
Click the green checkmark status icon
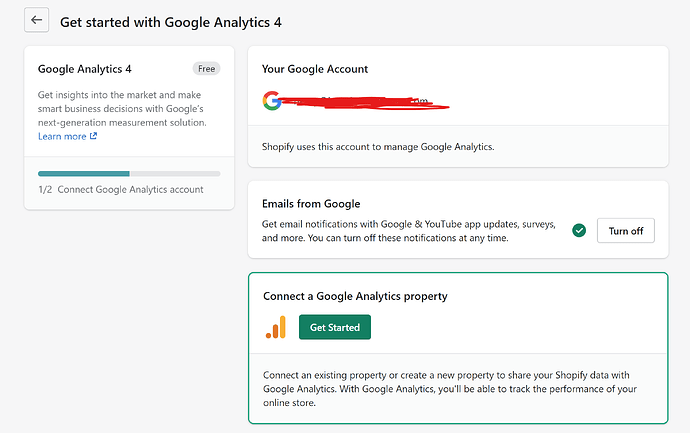[x=579, y=230]
